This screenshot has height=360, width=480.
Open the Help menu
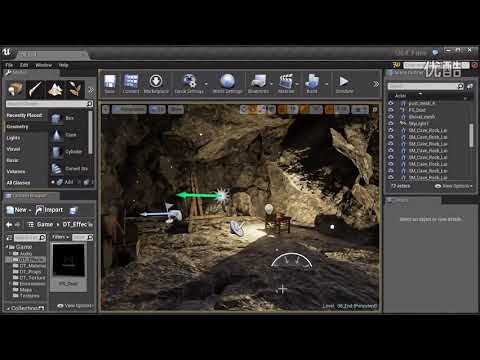click(x=63, y=65)
